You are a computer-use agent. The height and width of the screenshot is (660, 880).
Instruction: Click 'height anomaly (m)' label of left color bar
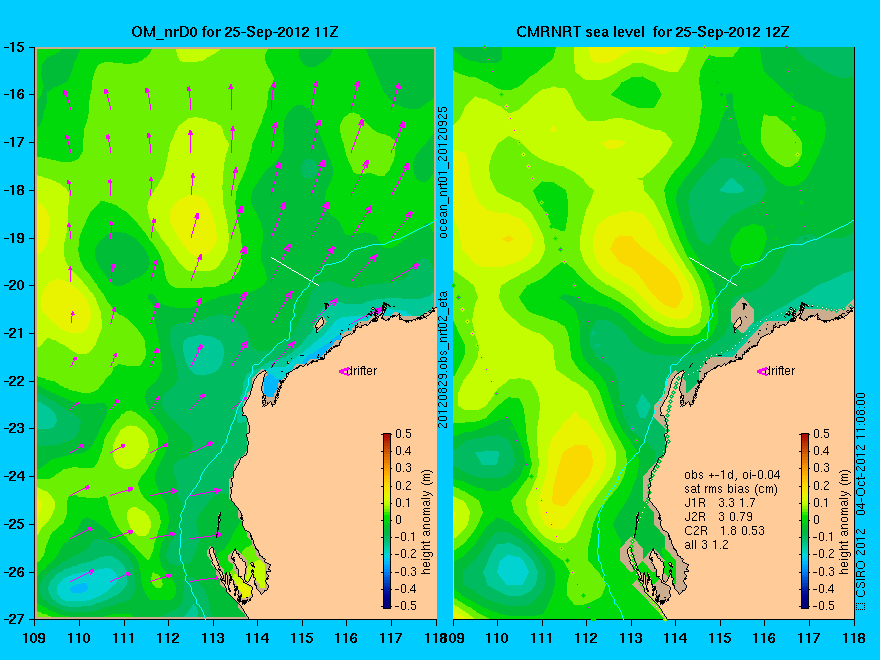coord(427,521)
